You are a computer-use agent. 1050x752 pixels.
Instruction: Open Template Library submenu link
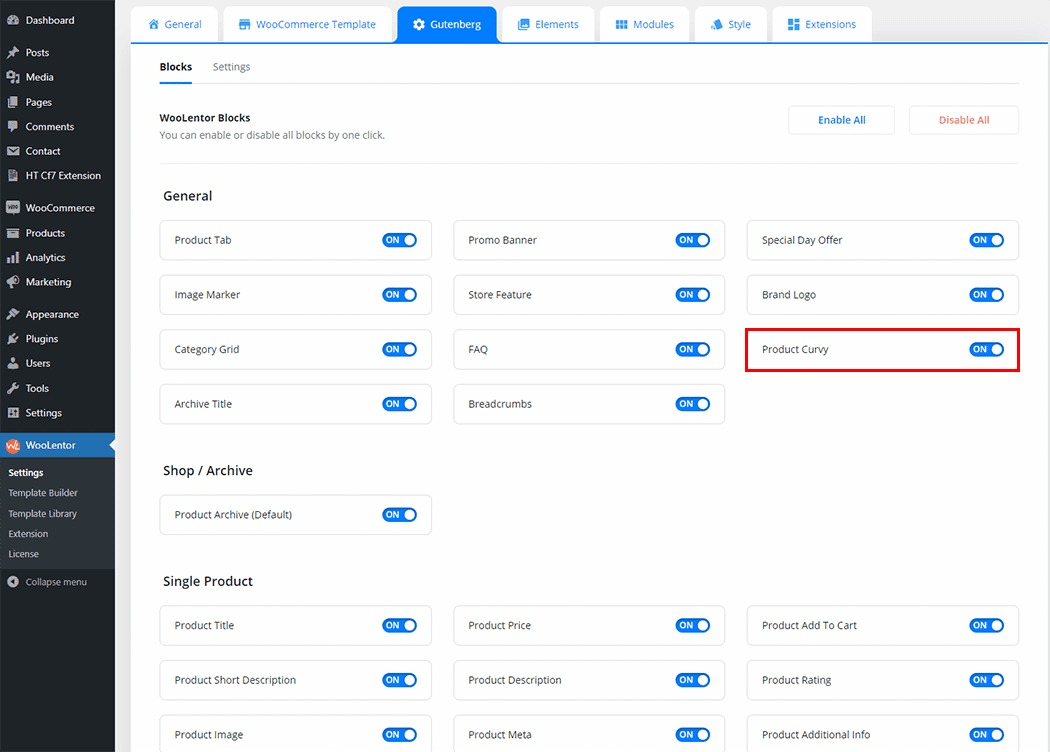[x=43, y=513]
